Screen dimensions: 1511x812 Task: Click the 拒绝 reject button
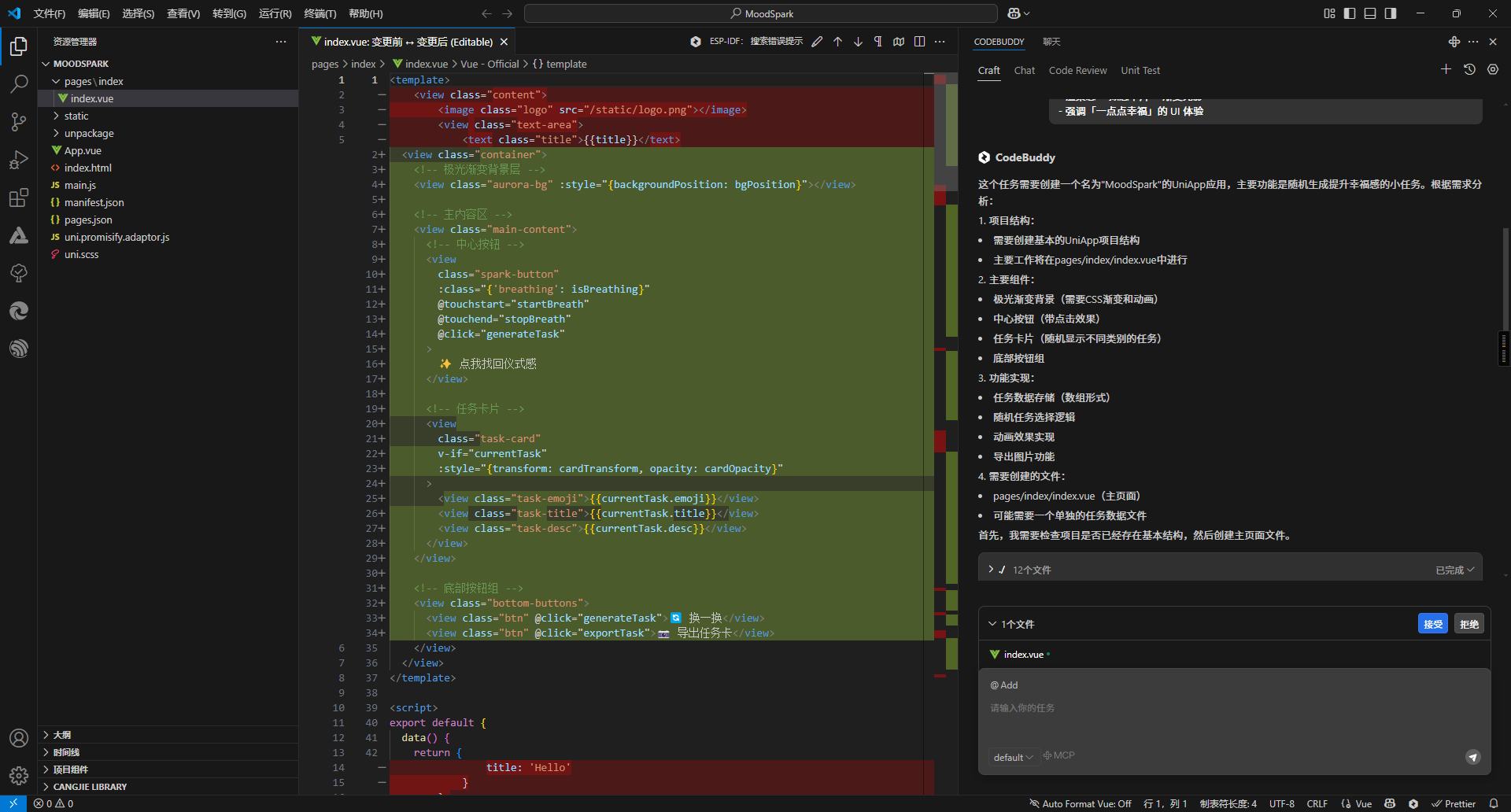point(1469,624)
